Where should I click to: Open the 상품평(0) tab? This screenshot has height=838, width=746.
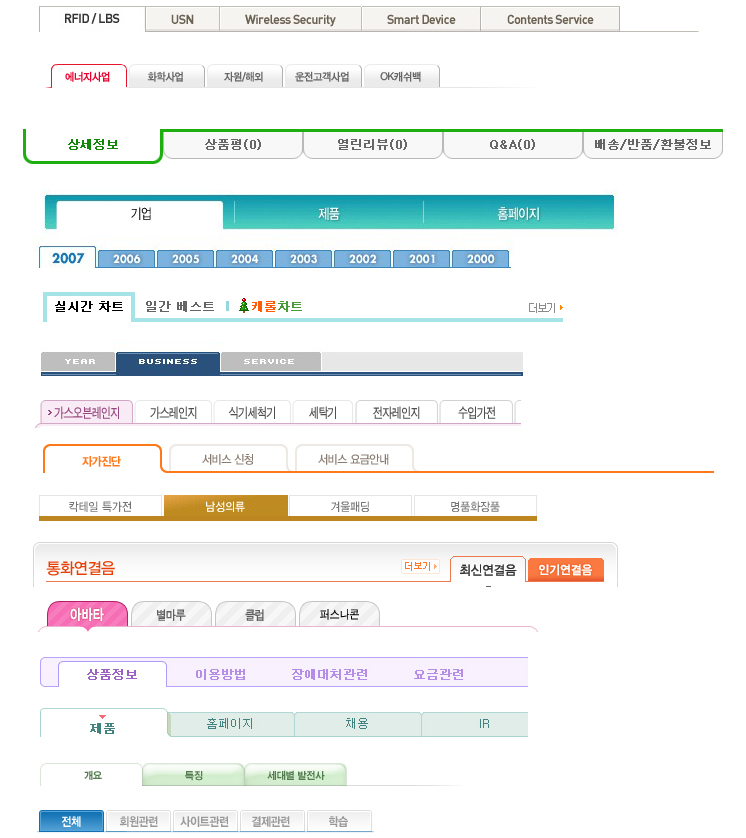[x=232, y=145]
